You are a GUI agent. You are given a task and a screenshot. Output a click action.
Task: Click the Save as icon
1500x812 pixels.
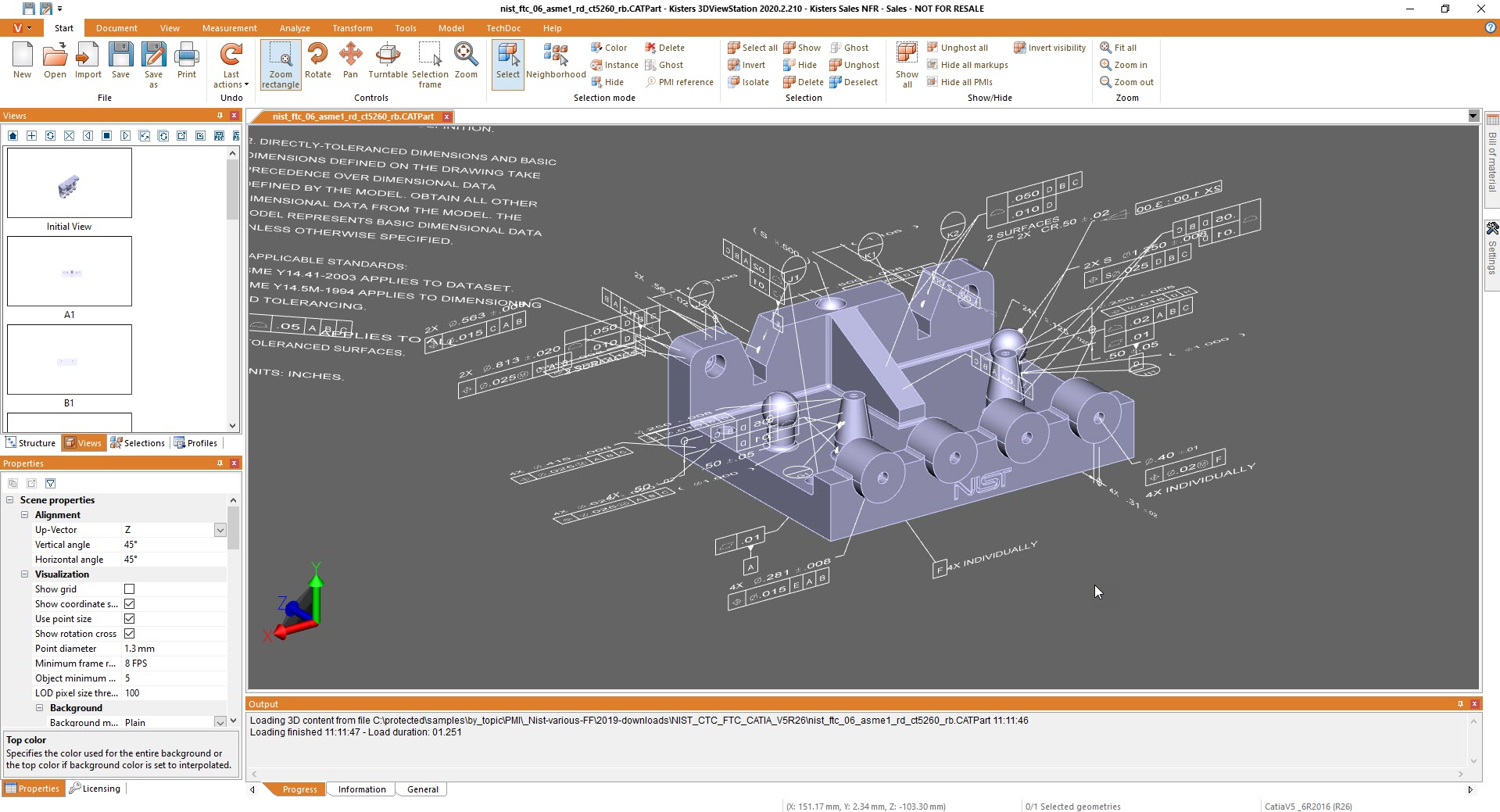(153, 66)
